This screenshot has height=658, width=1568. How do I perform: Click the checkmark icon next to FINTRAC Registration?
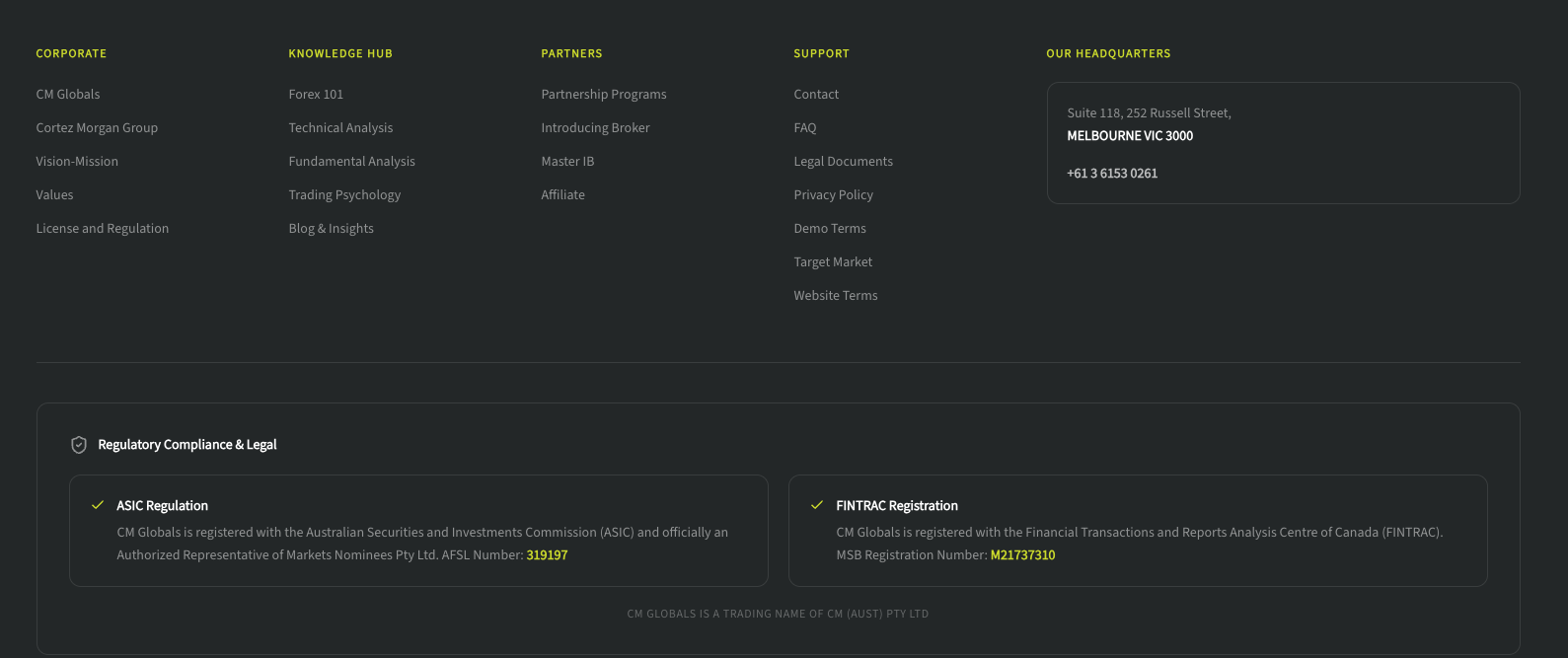coord(817,505)
